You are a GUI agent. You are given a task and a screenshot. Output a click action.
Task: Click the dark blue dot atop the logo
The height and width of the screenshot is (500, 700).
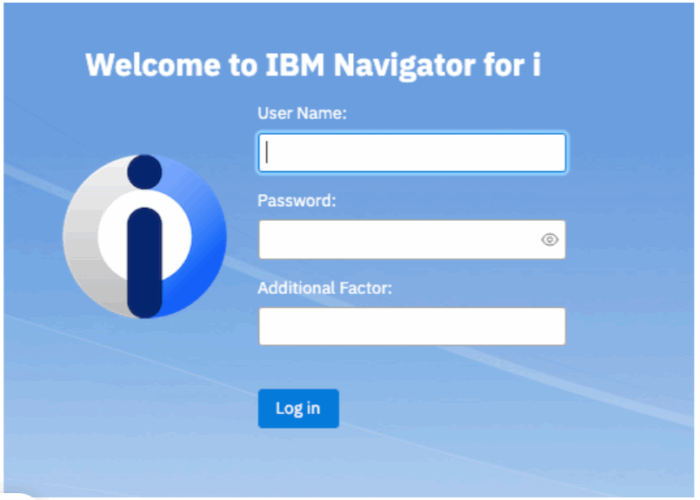point(145,172)
